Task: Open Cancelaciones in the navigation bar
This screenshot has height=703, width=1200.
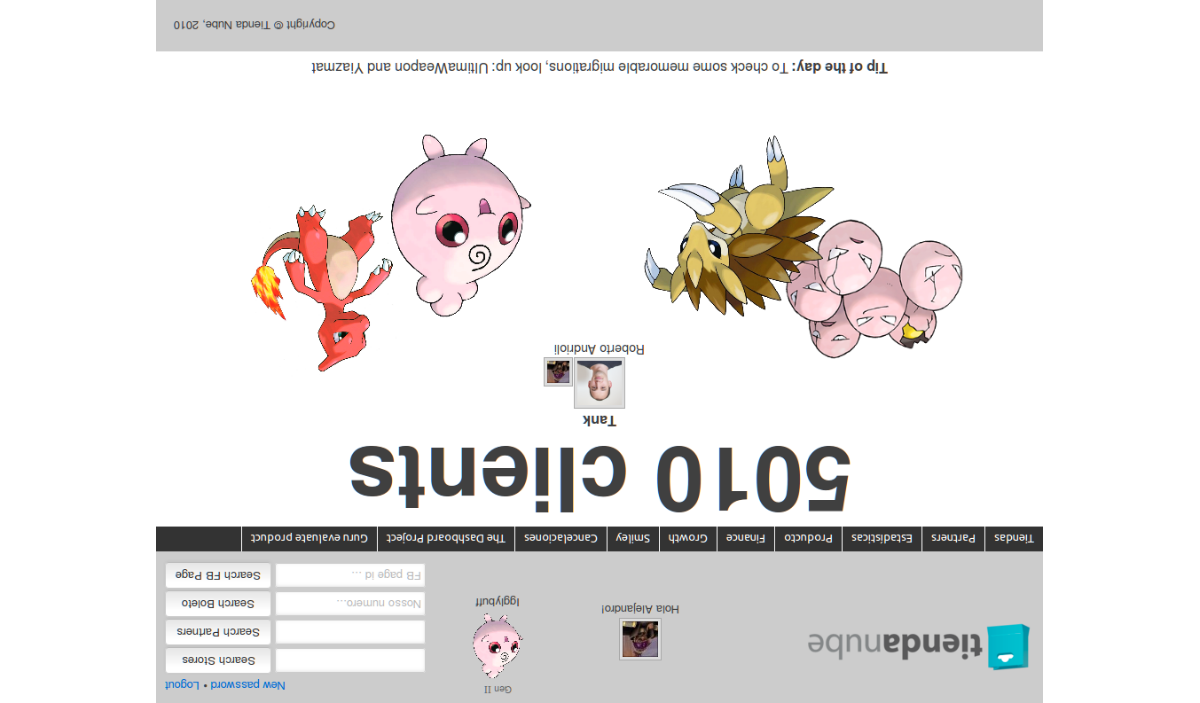Action: (561, 539)
